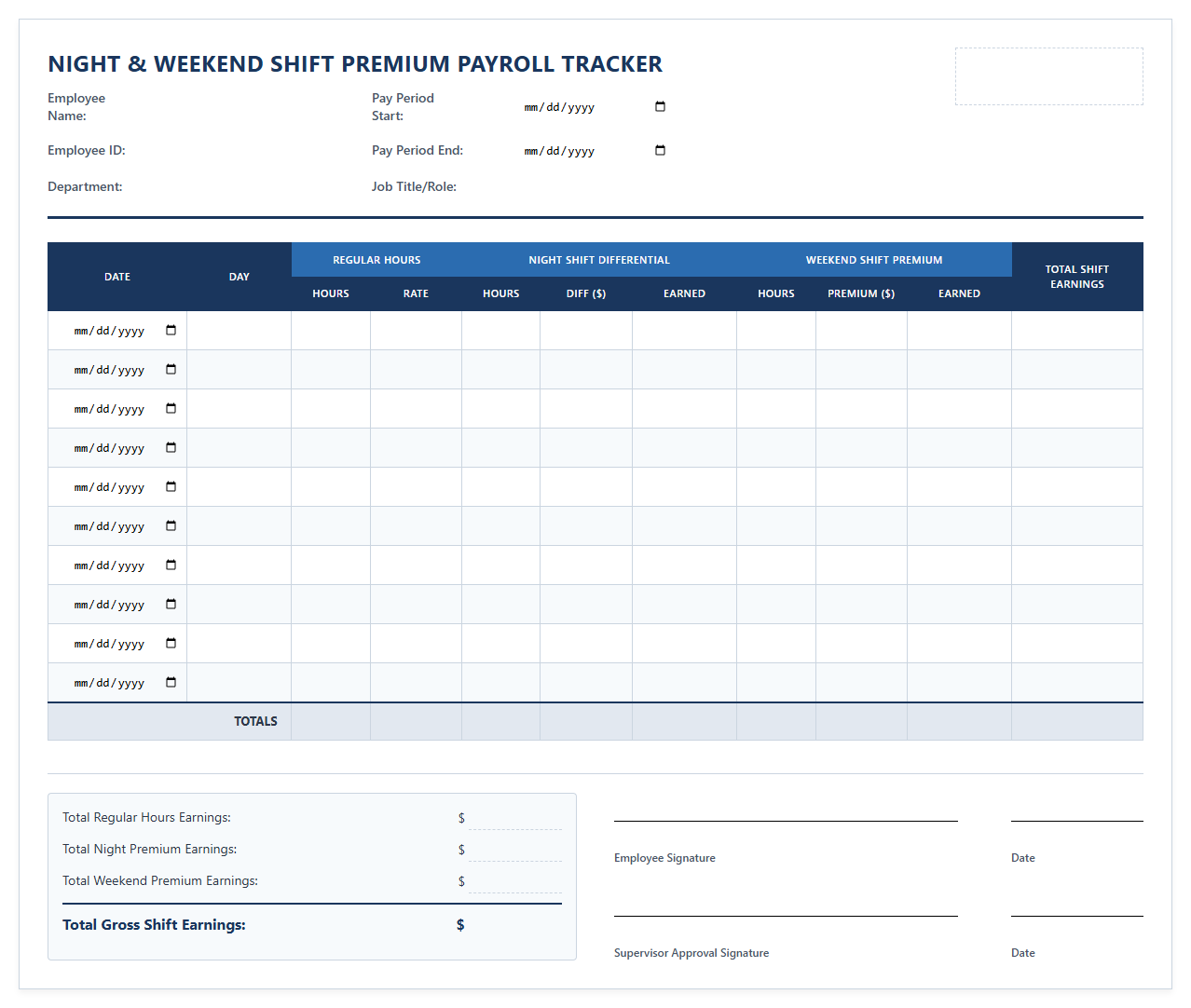Open calendar picker for Pay Period Start
This screenshot has height=1008, width=1191.
coord(660,106)
